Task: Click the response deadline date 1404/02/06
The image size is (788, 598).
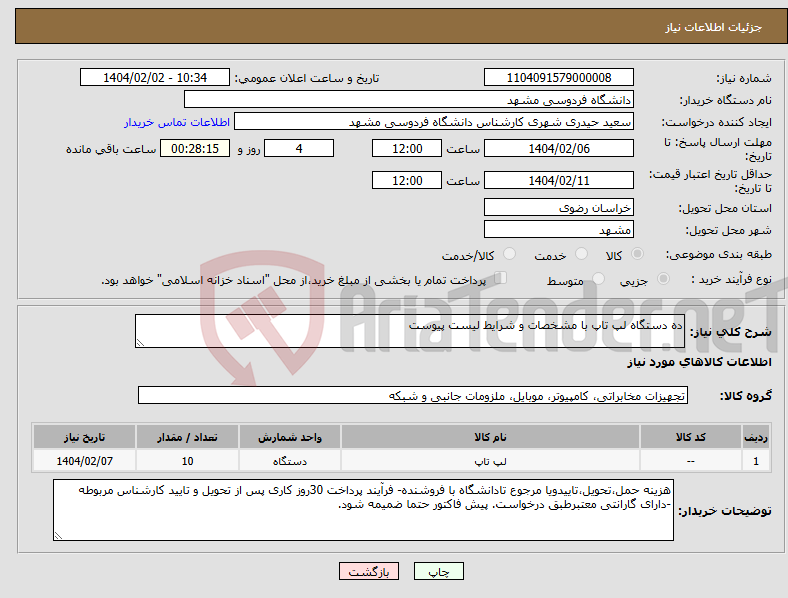Action: [559, 148]
